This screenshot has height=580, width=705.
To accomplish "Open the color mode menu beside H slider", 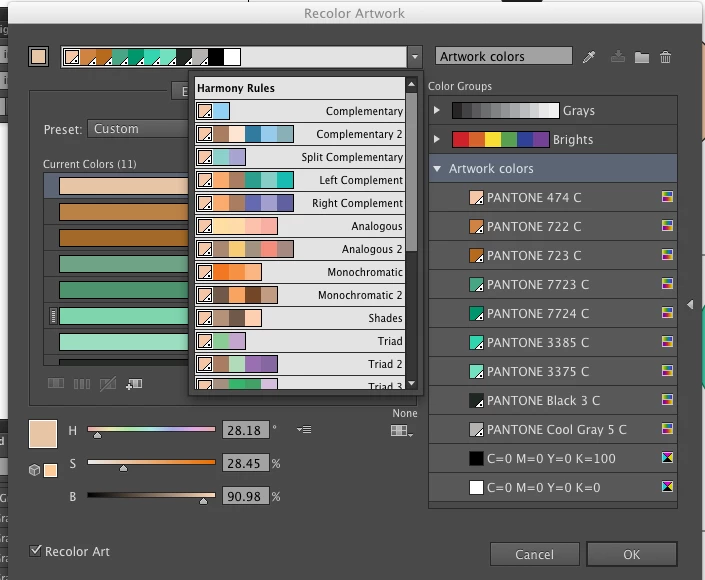I will 304,430.
